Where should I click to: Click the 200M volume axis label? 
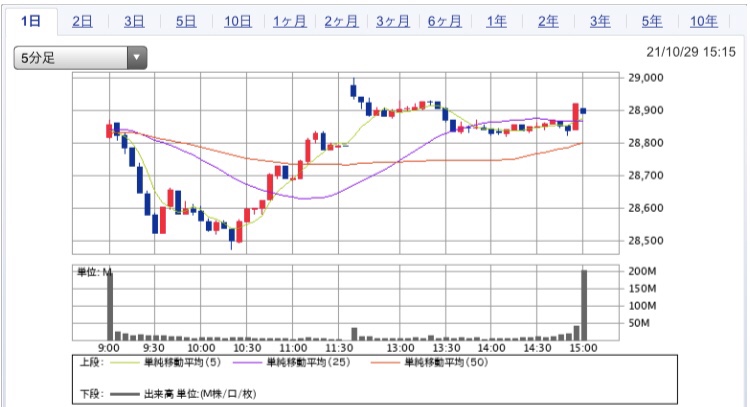click(x=642, y=271)
